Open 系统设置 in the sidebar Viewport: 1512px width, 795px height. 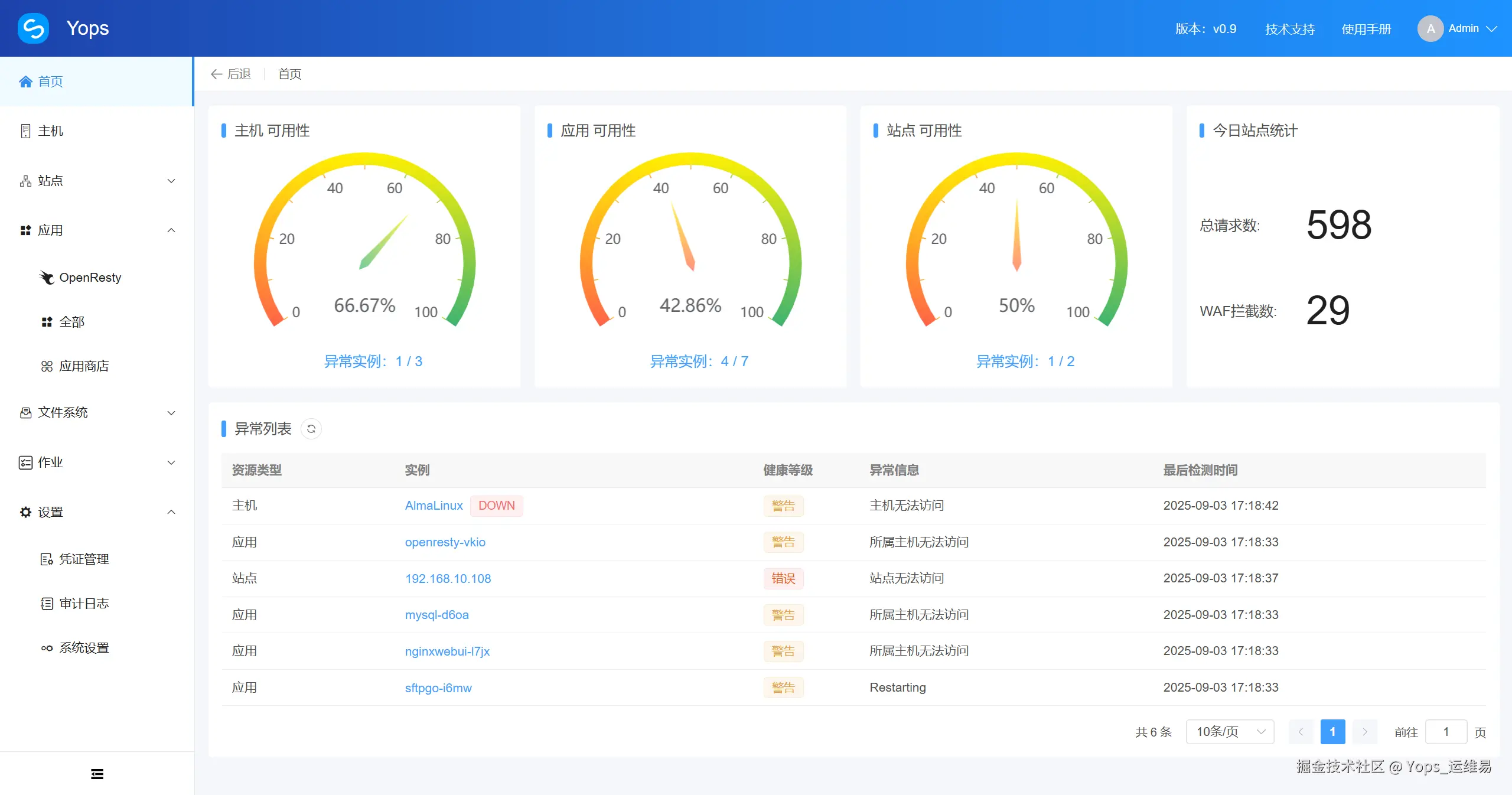point(83,648)
